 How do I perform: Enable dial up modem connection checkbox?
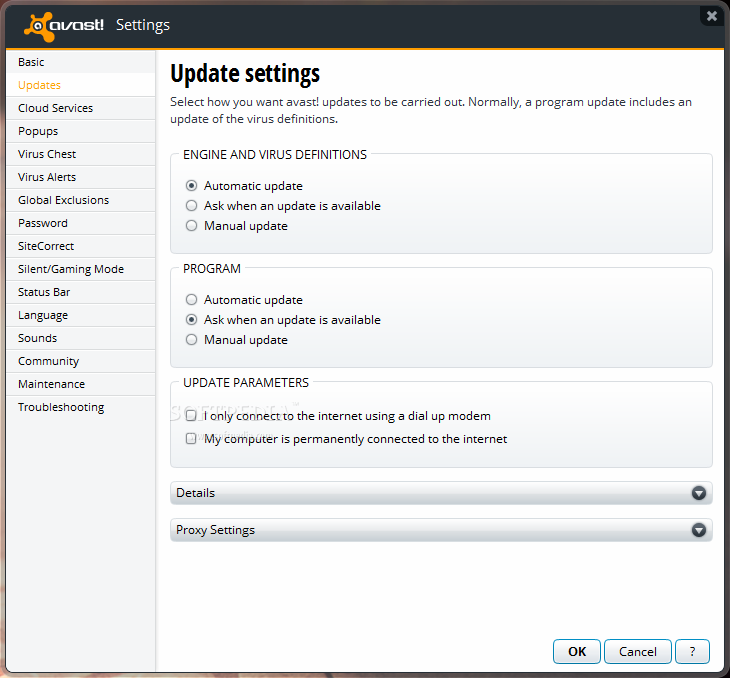(191, 415)
